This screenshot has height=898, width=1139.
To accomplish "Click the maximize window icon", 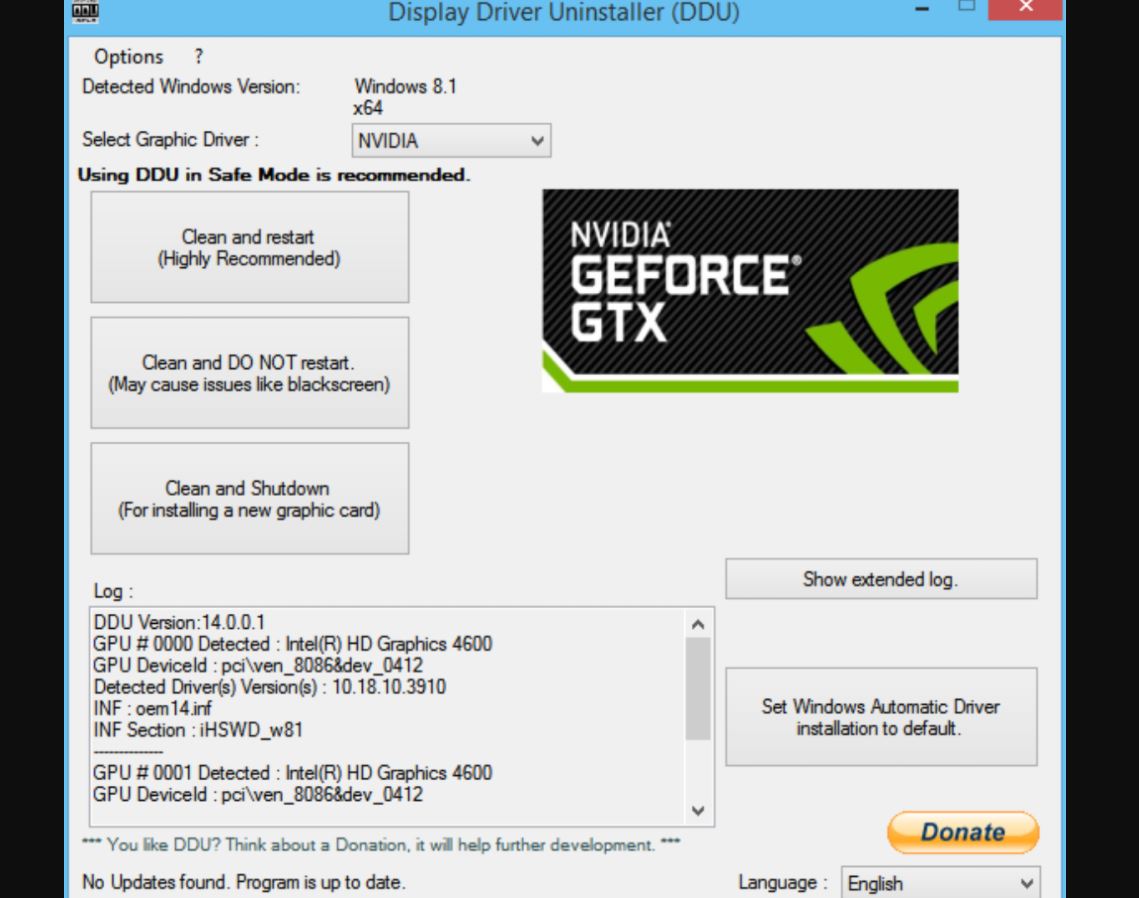I will [966, 6].
